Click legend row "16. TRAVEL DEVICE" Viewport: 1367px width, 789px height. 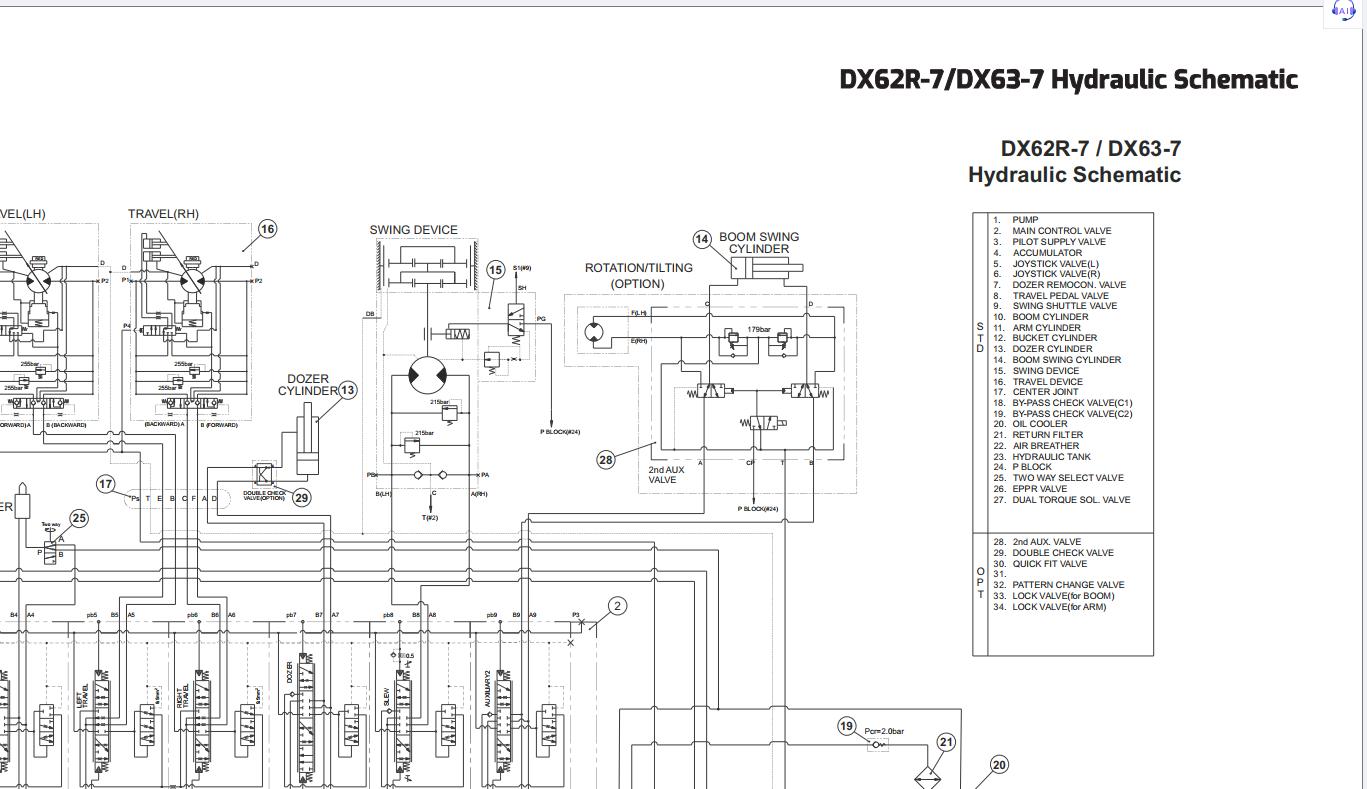pyautogui.click(x=1037, y=382)
